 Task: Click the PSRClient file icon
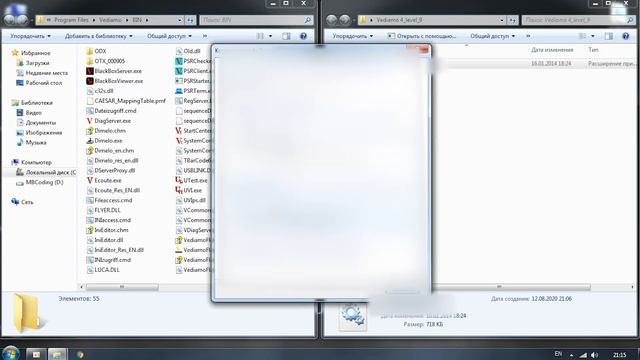[x=179, y=71]
